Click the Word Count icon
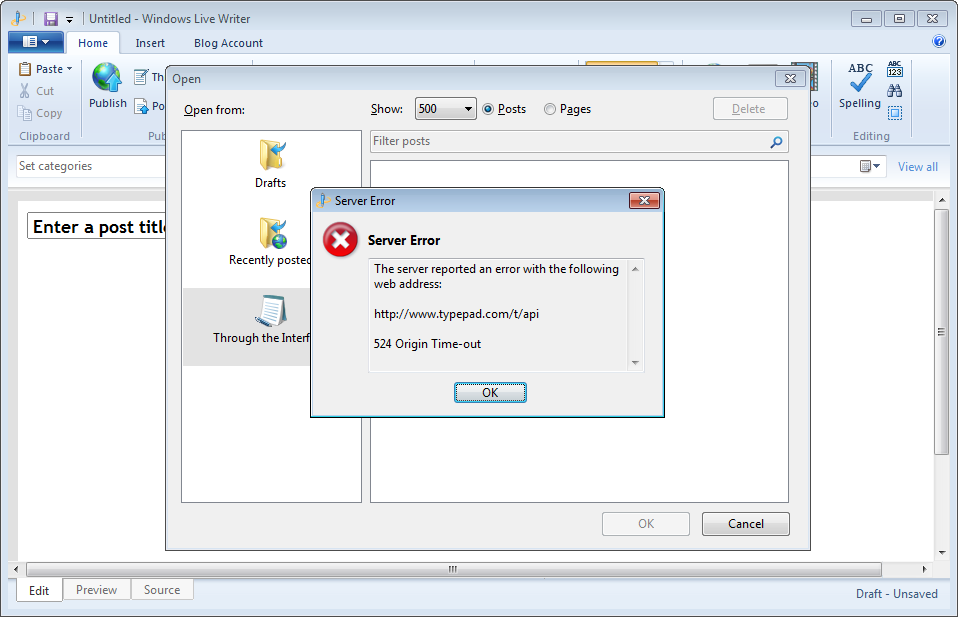The image size is (958, 617). coord(895,69)
